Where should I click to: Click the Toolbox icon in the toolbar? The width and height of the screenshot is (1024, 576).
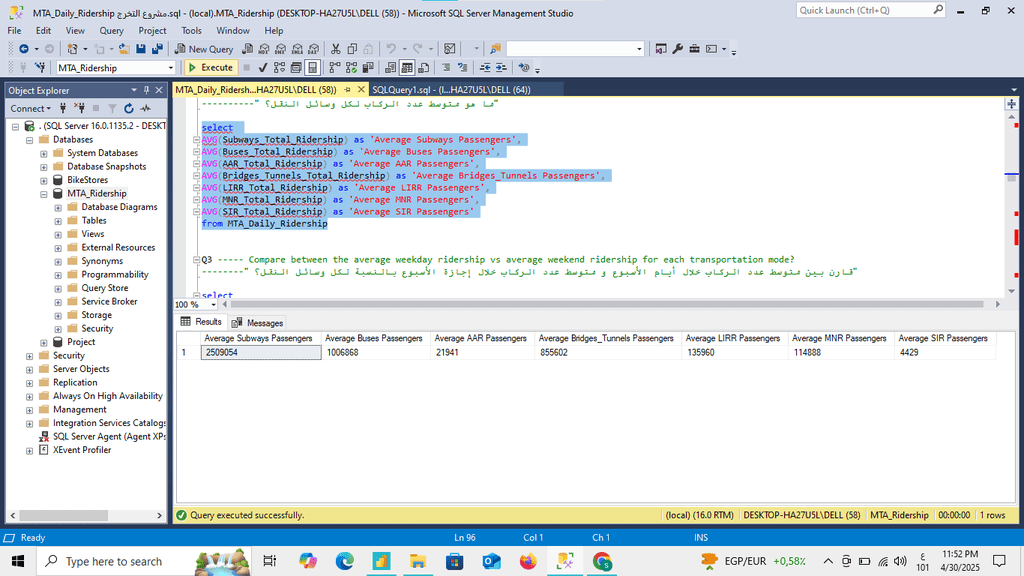[694, 49]
